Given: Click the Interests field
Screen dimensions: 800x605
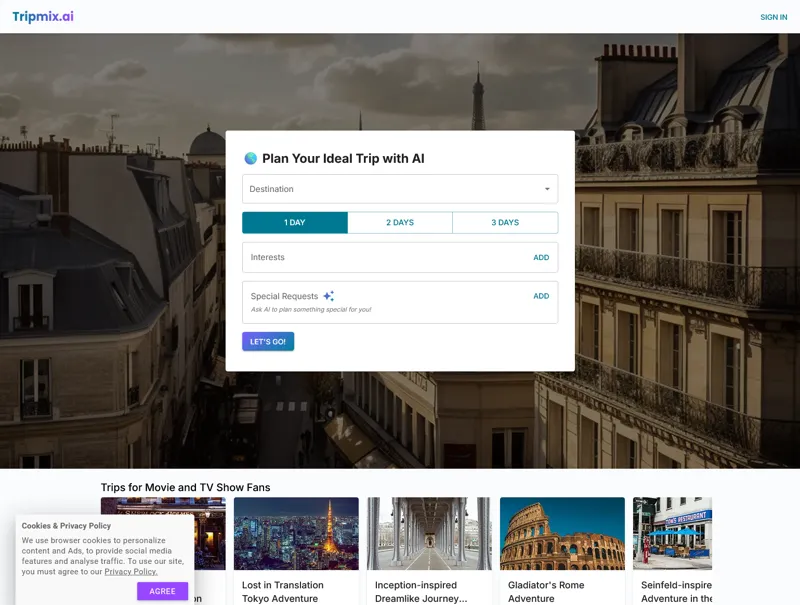Looking at the screenshot, I should point(400,258).
